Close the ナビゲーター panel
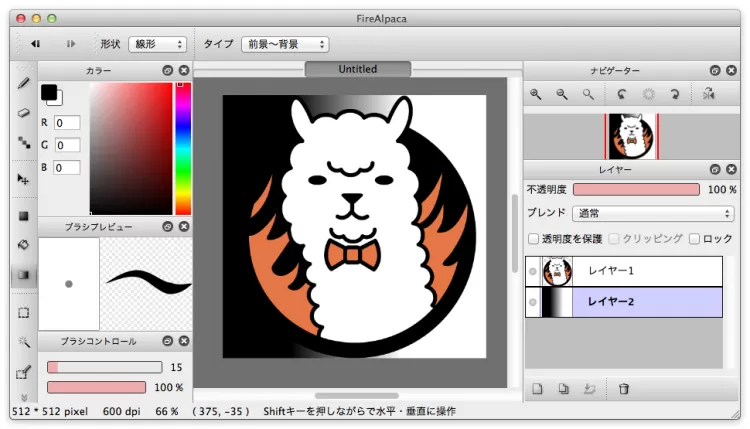This screenshot has width=750, height=429. [731, 70]
